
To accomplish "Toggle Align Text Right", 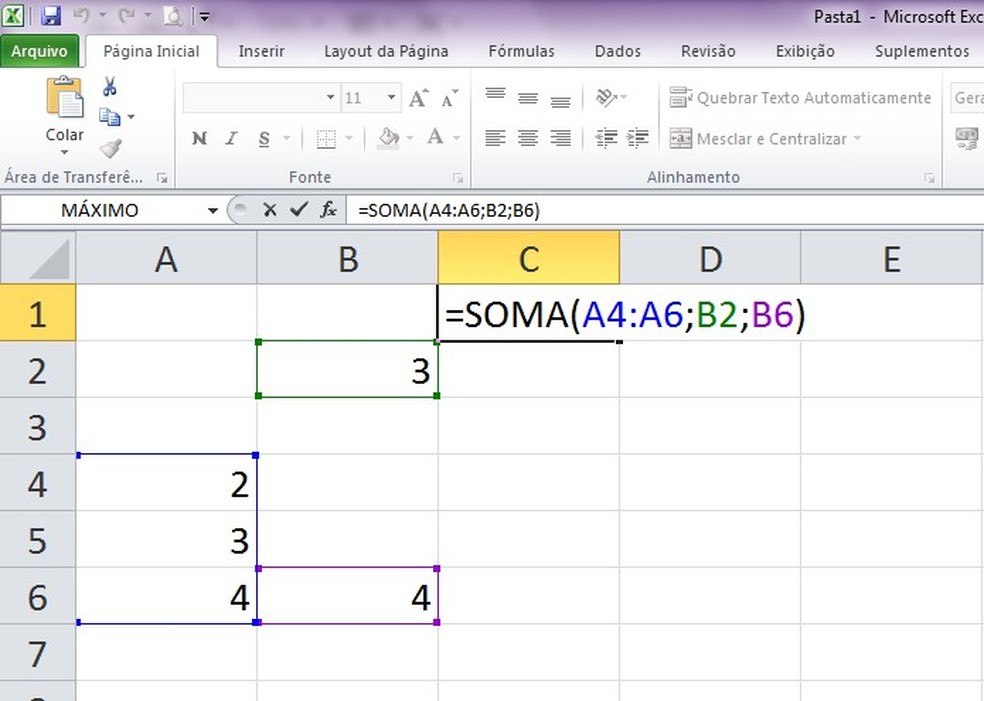I will 560,138.
